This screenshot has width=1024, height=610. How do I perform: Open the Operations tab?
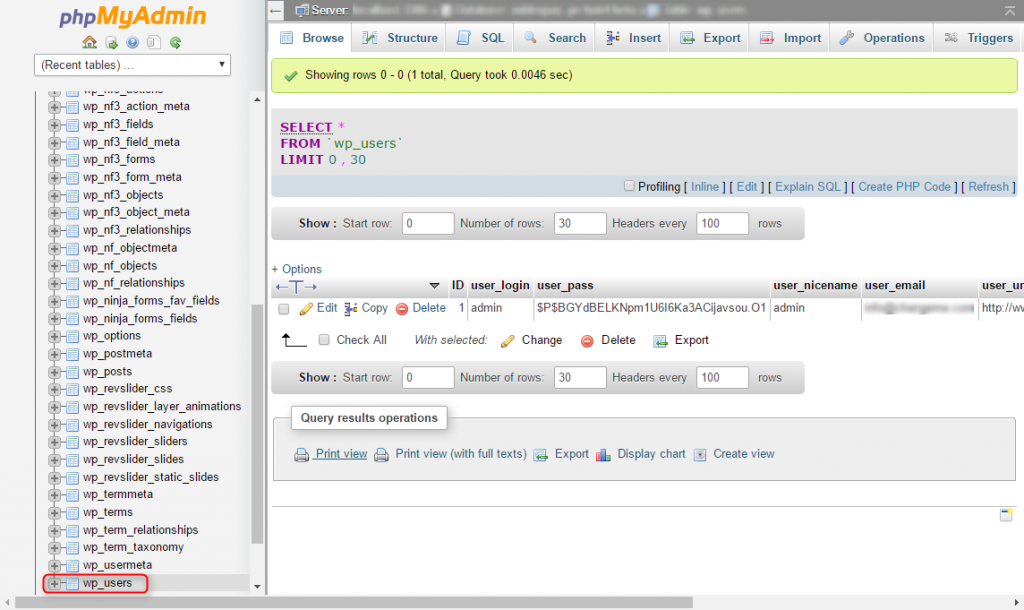(882, 38)
